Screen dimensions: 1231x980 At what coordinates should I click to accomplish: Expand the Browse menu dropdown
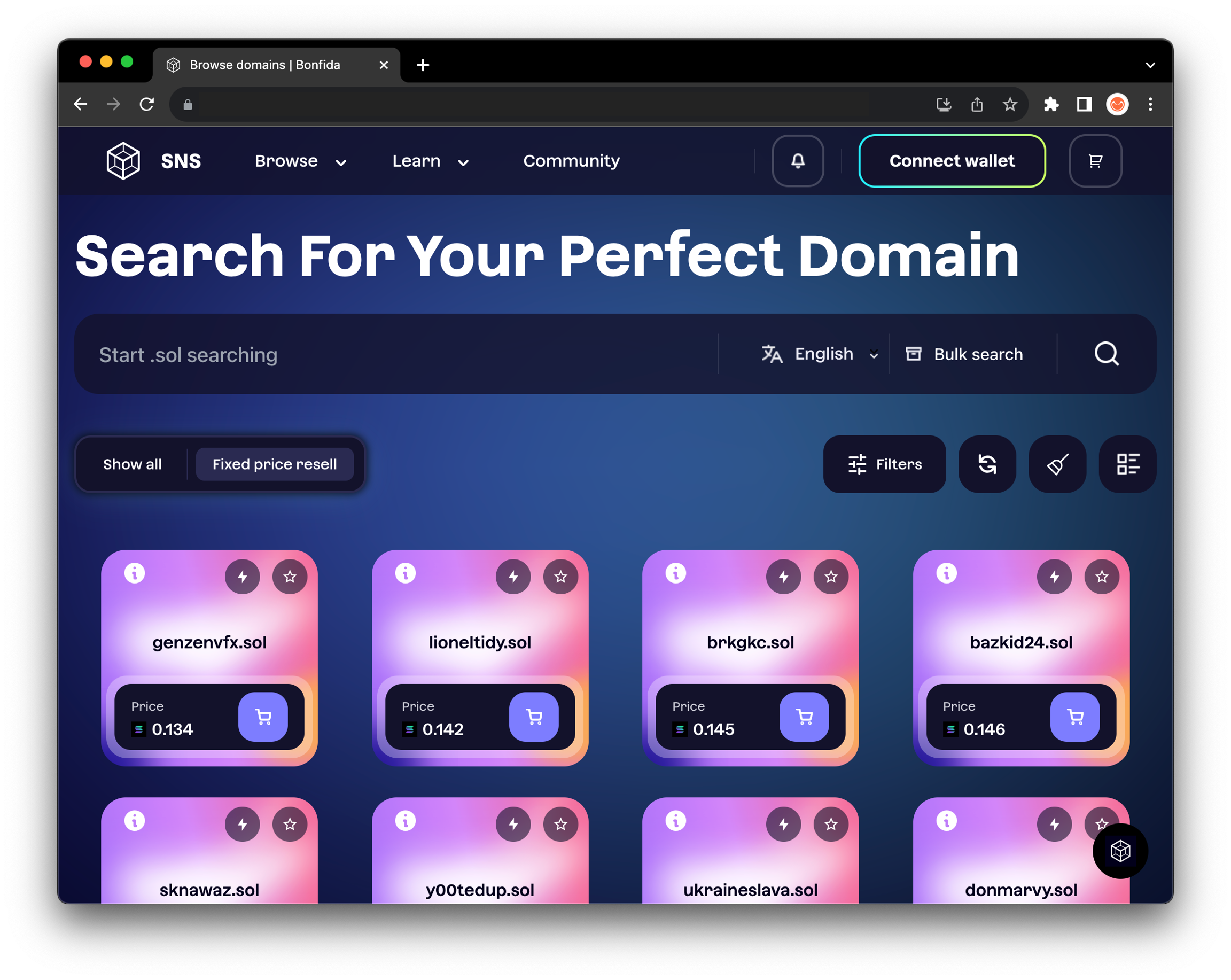(300, 161)
